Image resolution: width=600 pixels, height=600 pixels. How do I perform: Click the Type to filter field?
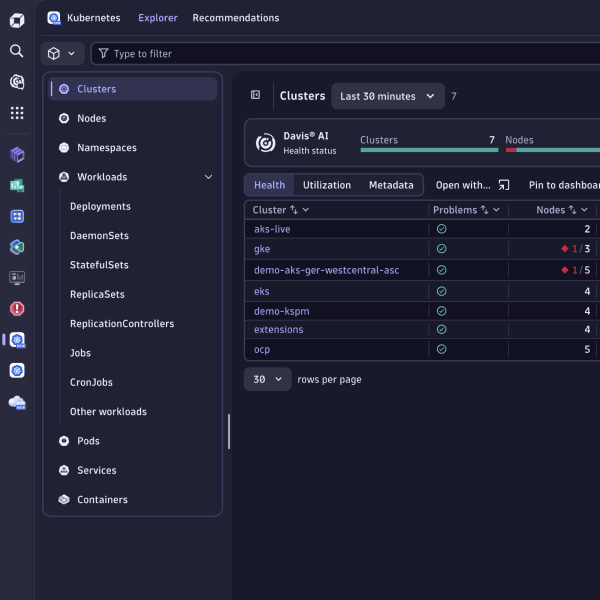pos(346,54)
